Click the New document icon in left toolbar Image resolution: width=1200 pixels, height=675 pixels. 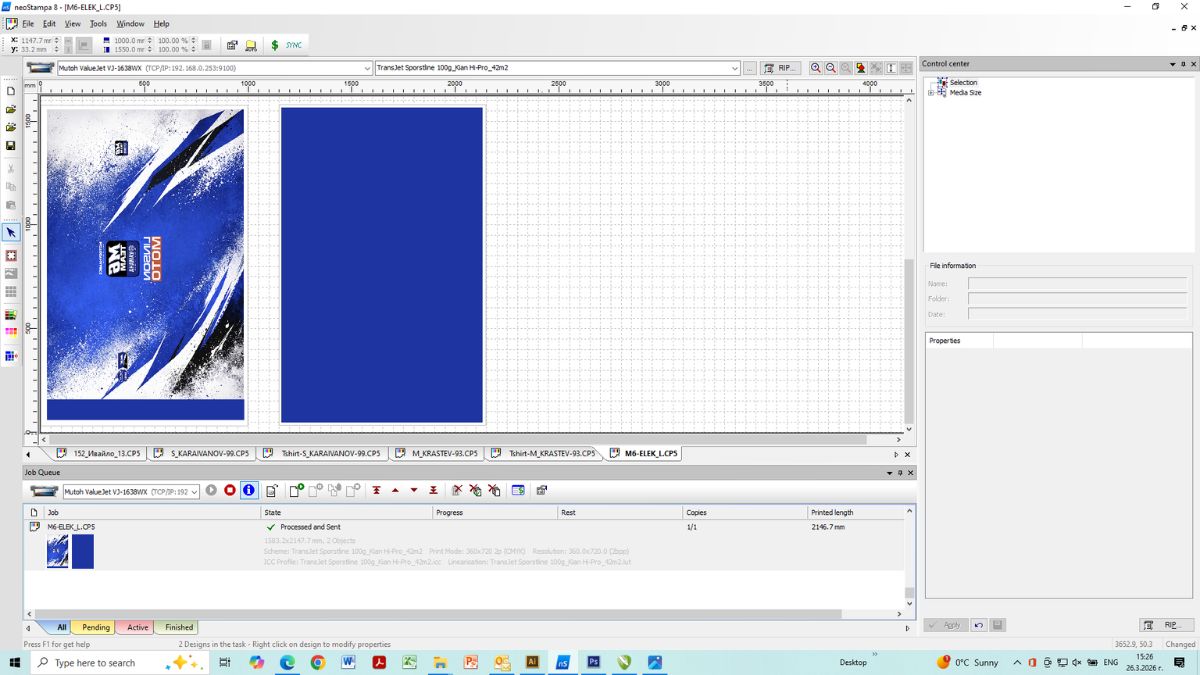pos(11,91)
